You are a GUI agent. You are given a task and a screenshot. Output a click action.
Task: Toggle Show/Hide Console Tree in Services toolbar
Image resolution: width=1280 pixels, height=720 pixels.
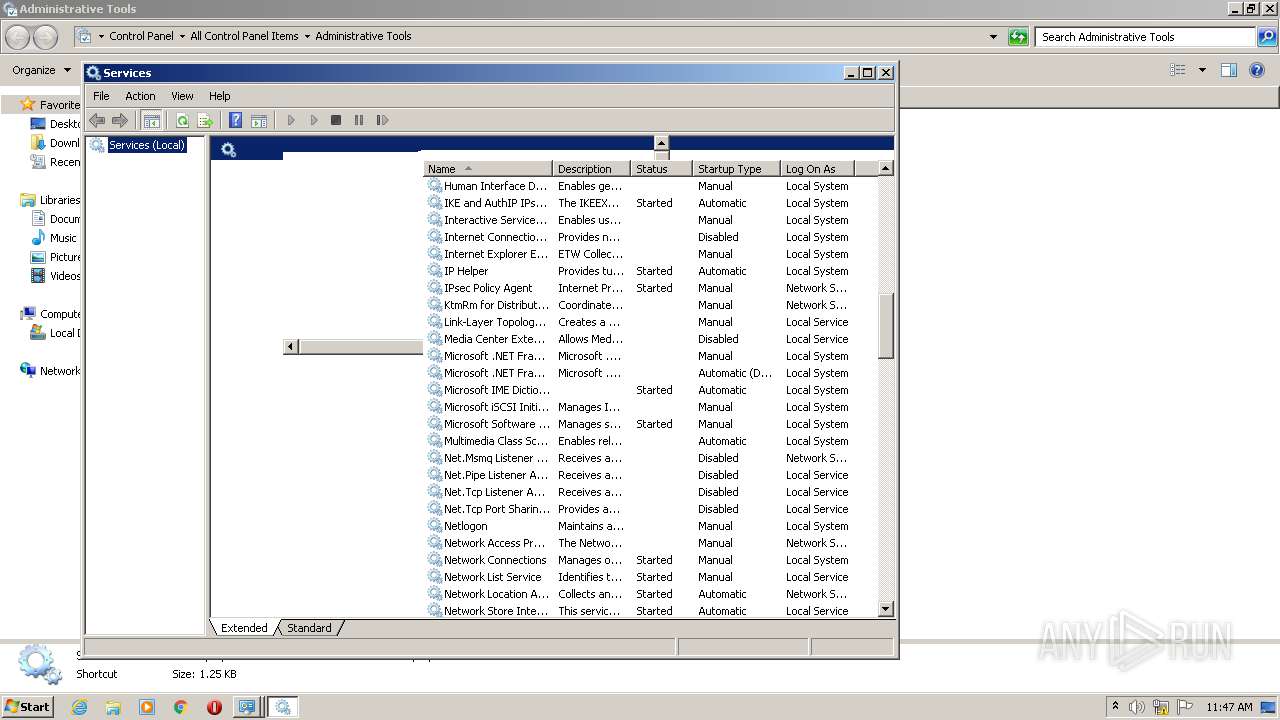coord(151,120)
